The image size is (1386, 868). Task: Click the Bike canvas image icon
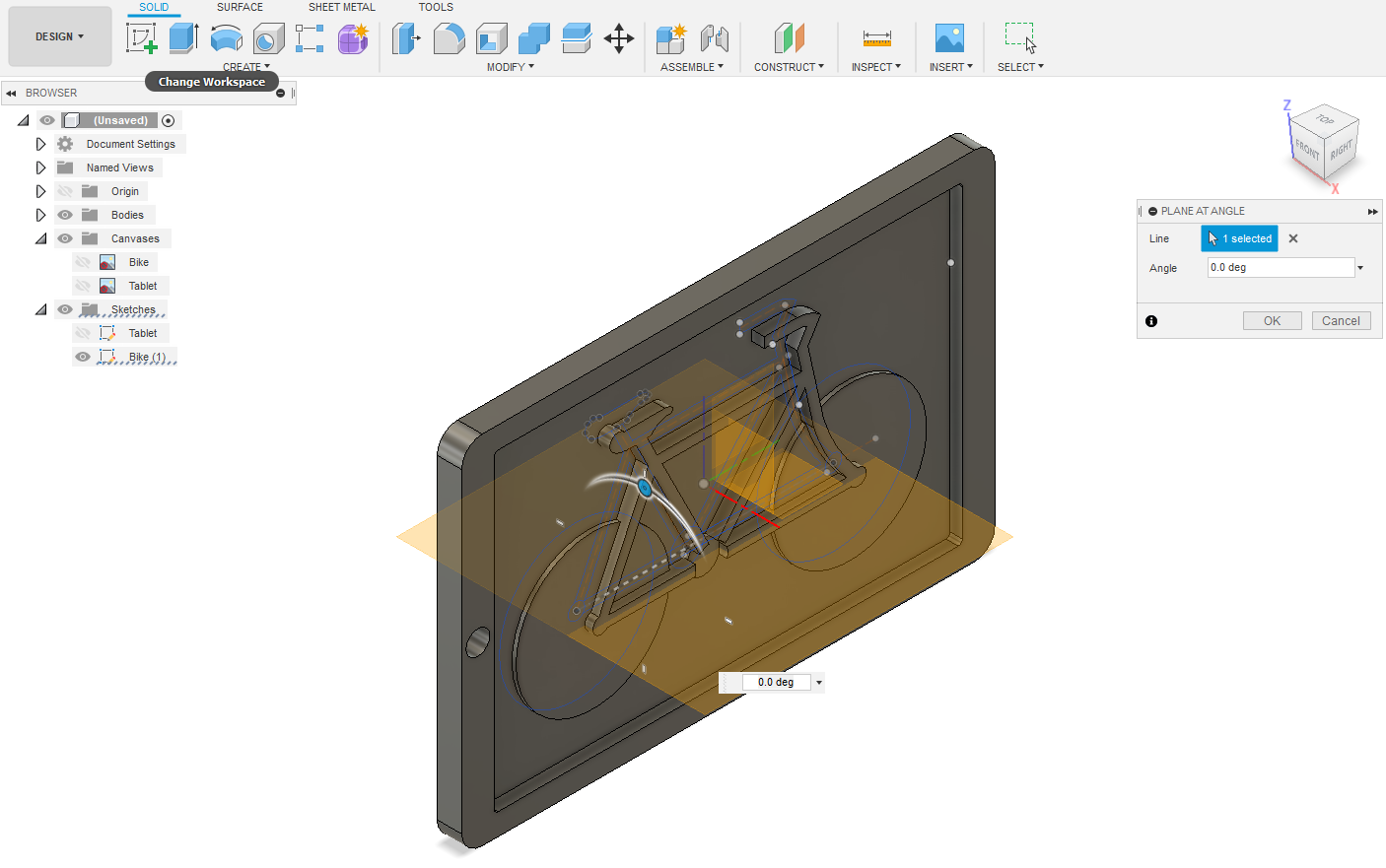pos(107,262)
